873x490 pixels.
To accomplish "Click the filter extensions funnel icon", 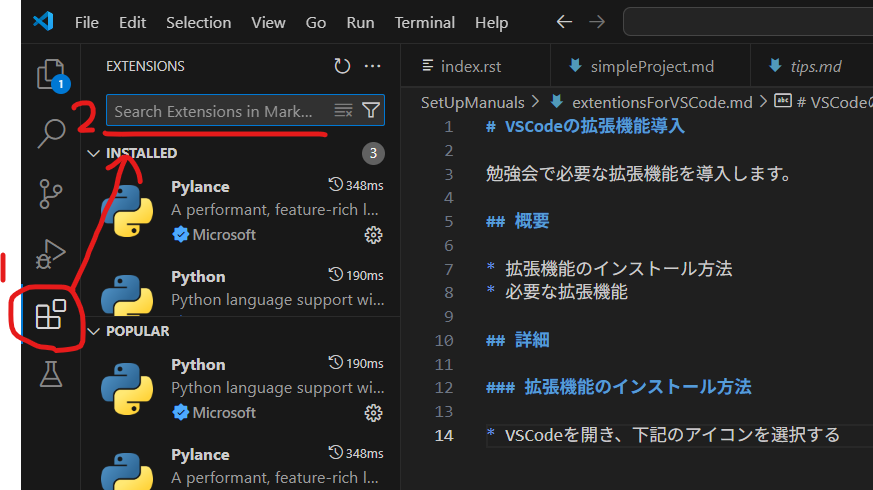I will tap(370, 111).
